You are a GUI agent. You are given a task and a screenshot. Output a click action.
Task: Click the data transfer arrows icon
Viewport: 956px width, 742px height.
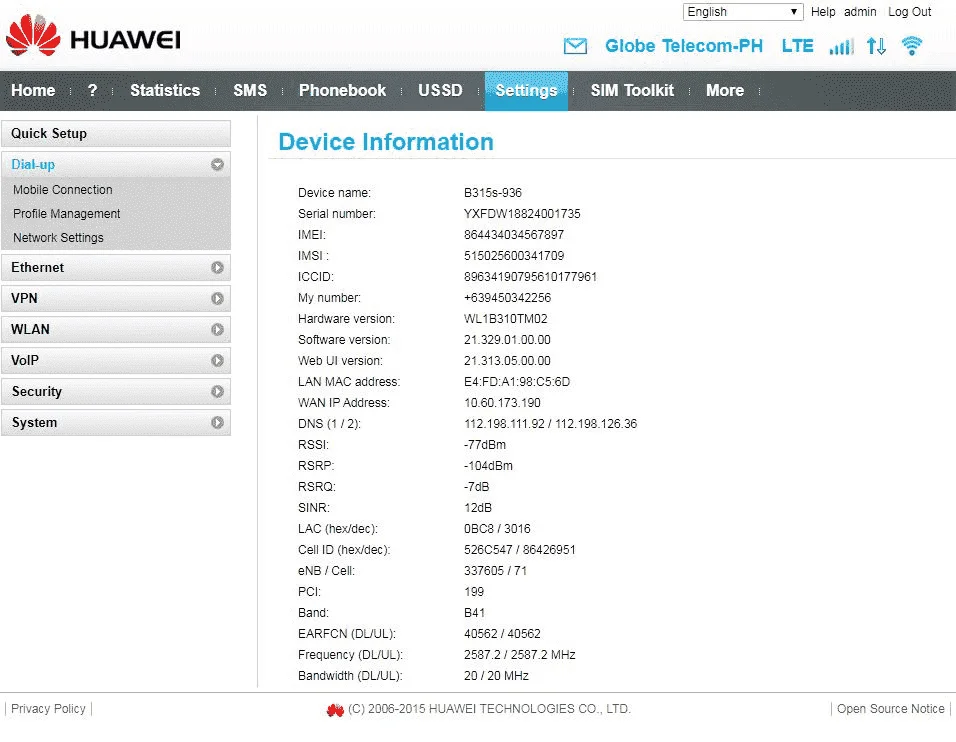(876, 46)
